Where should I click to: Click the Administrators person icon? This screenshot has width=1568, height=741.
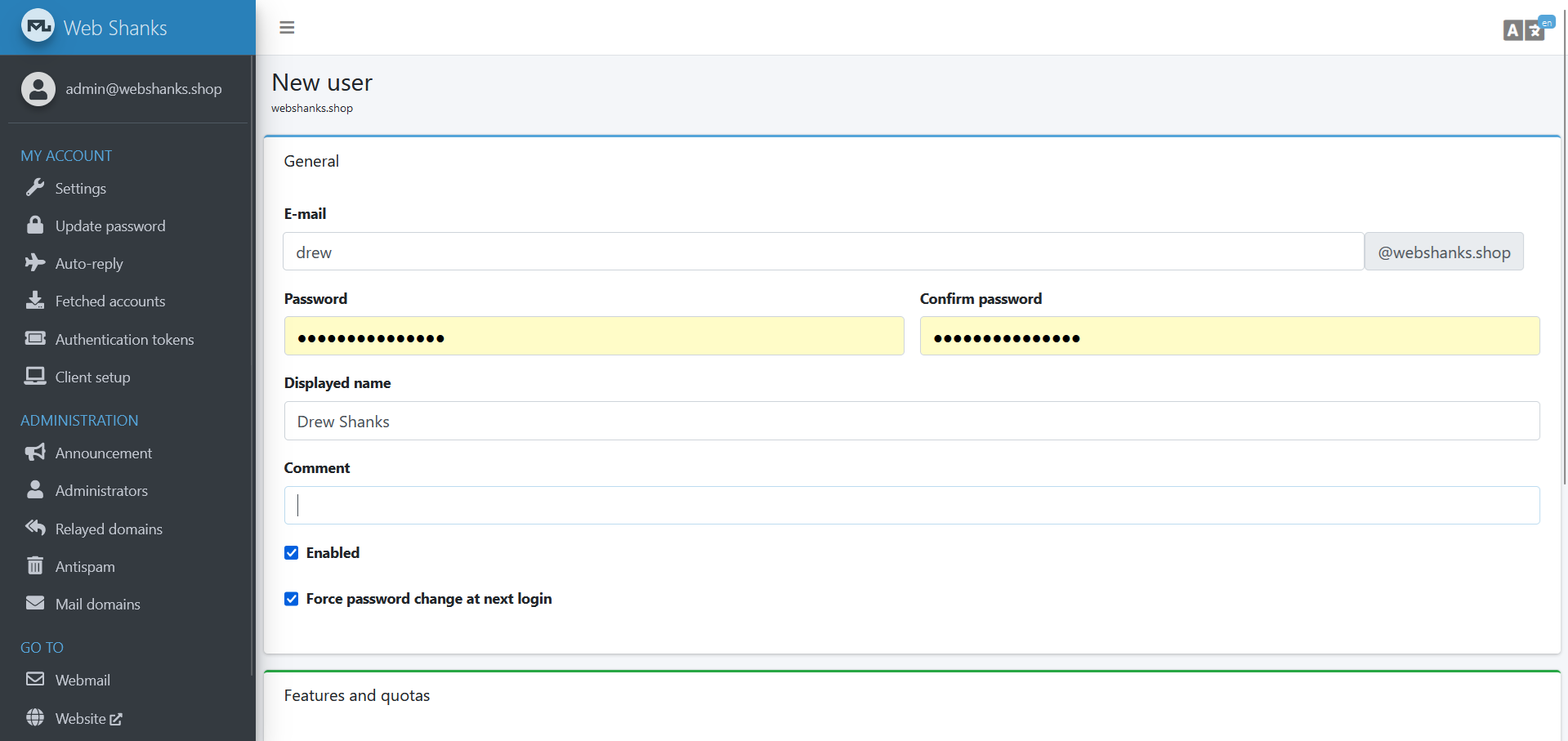pos(35,489)
